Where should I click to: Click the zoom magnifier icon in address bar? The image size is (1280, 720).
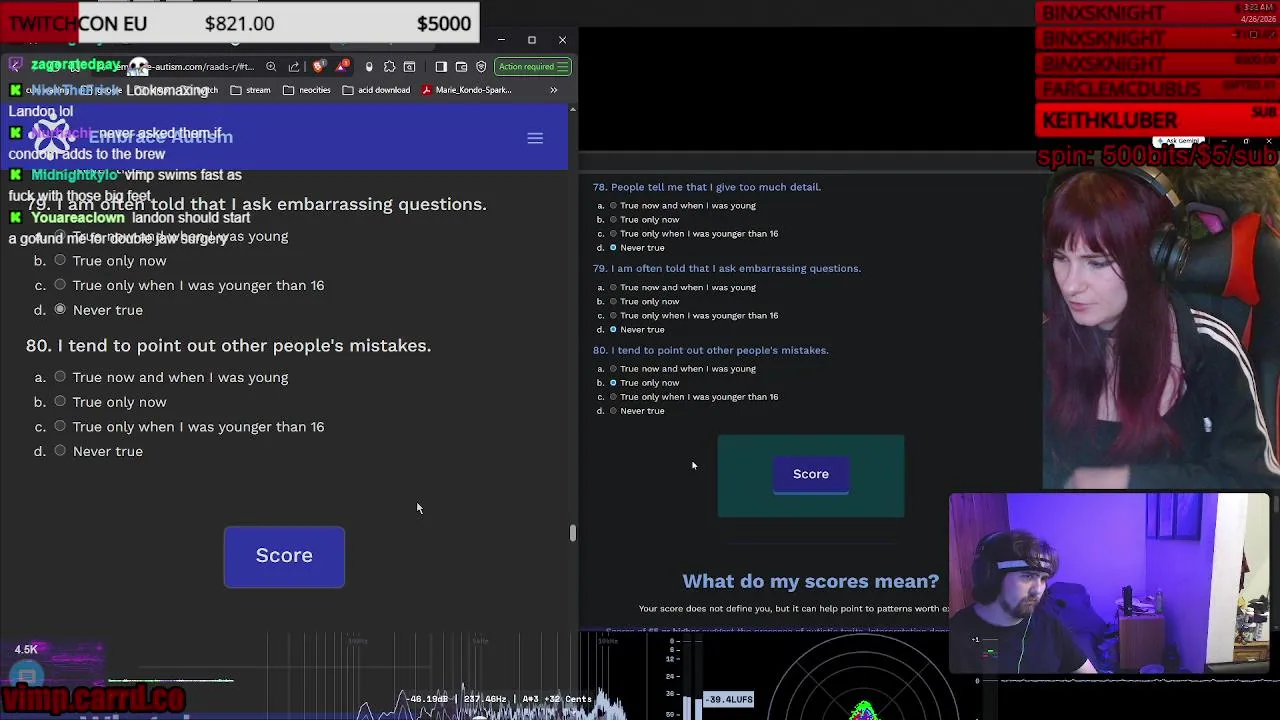coord(271,67)
